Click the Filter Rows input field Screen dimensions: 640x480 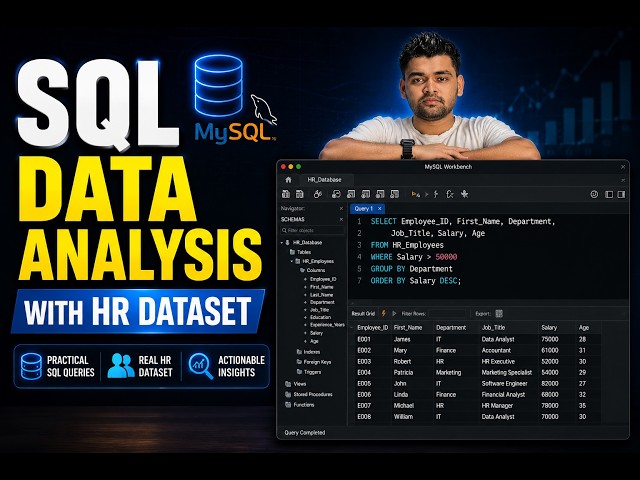point(447,313)
